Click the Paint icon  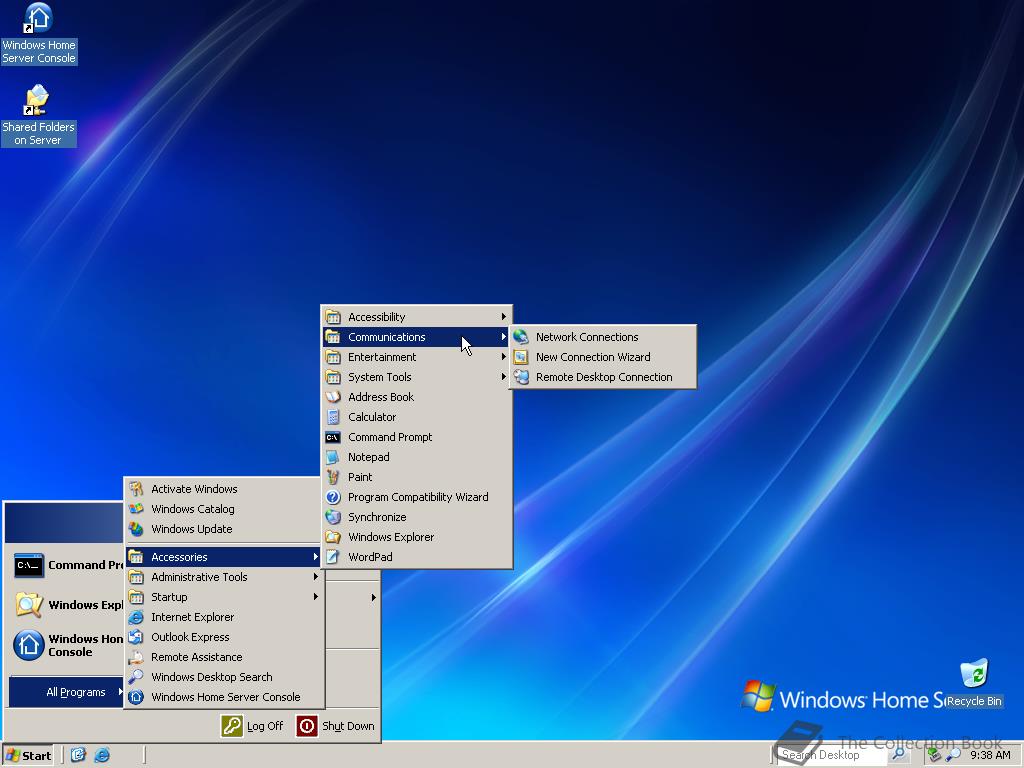pos(333,477)
